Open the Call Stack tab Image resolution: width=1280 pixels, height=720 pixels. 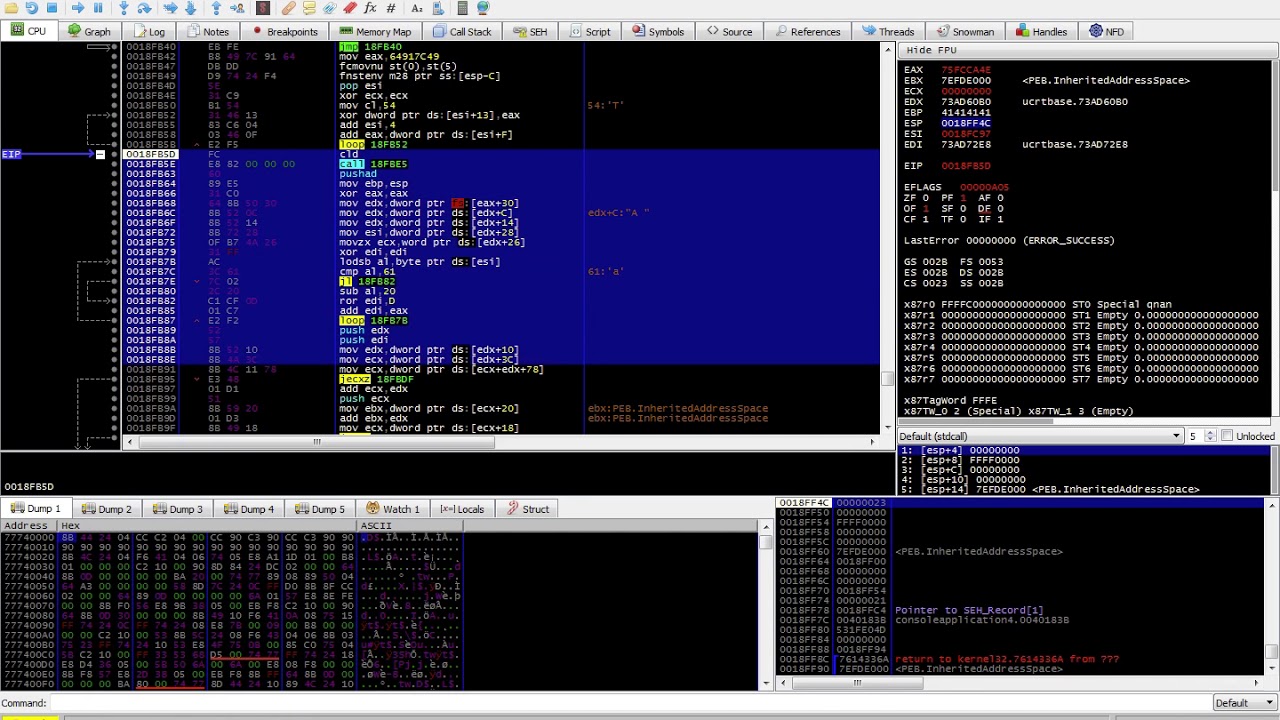(461, 31)
